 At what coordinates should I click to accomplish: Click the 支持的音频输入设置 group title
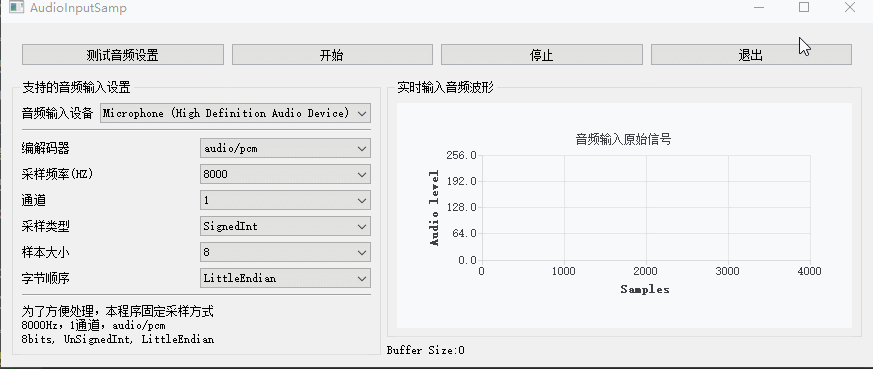point(76,87)
